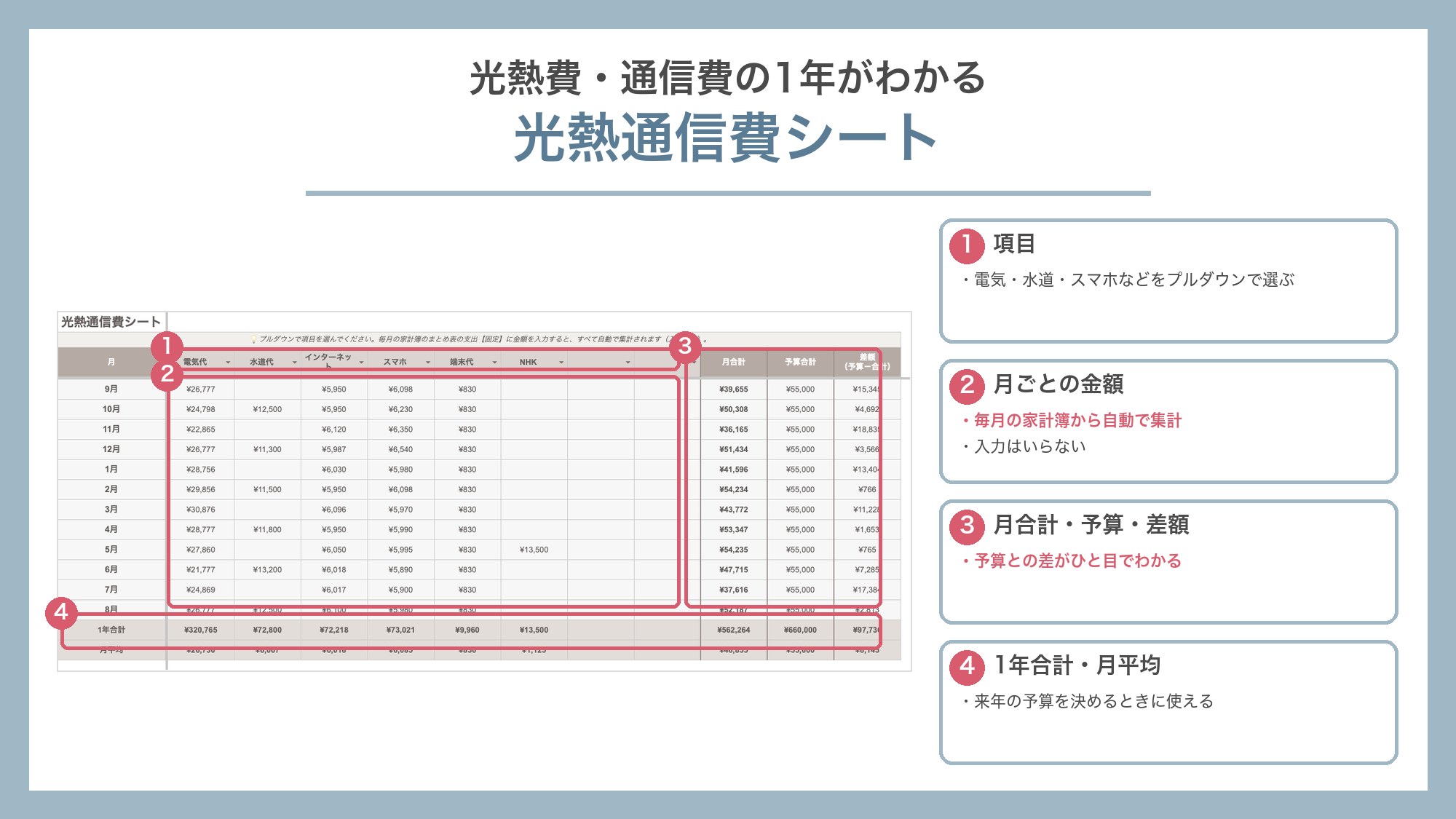Click 水道代 cell ¥12,500 in 10月 row
The width and height of the screenshot is (1456, 819).
(267, 409)
